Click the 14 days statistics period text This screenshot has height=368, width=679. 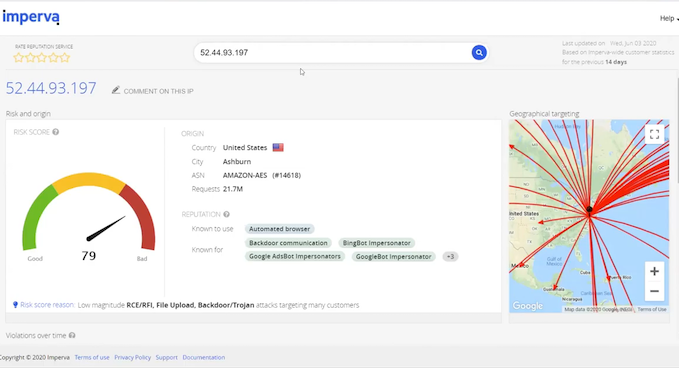(x=616, y=62)
